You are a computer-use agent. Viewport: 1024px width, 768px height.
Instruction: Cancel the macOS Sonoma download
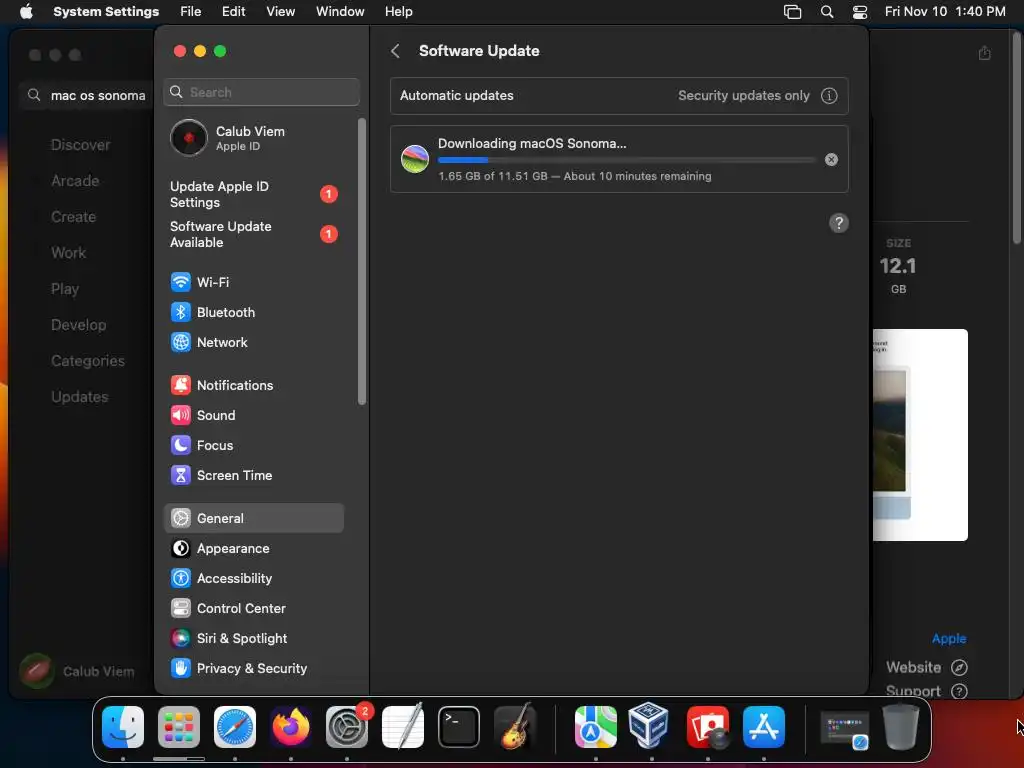pos(831,159)
